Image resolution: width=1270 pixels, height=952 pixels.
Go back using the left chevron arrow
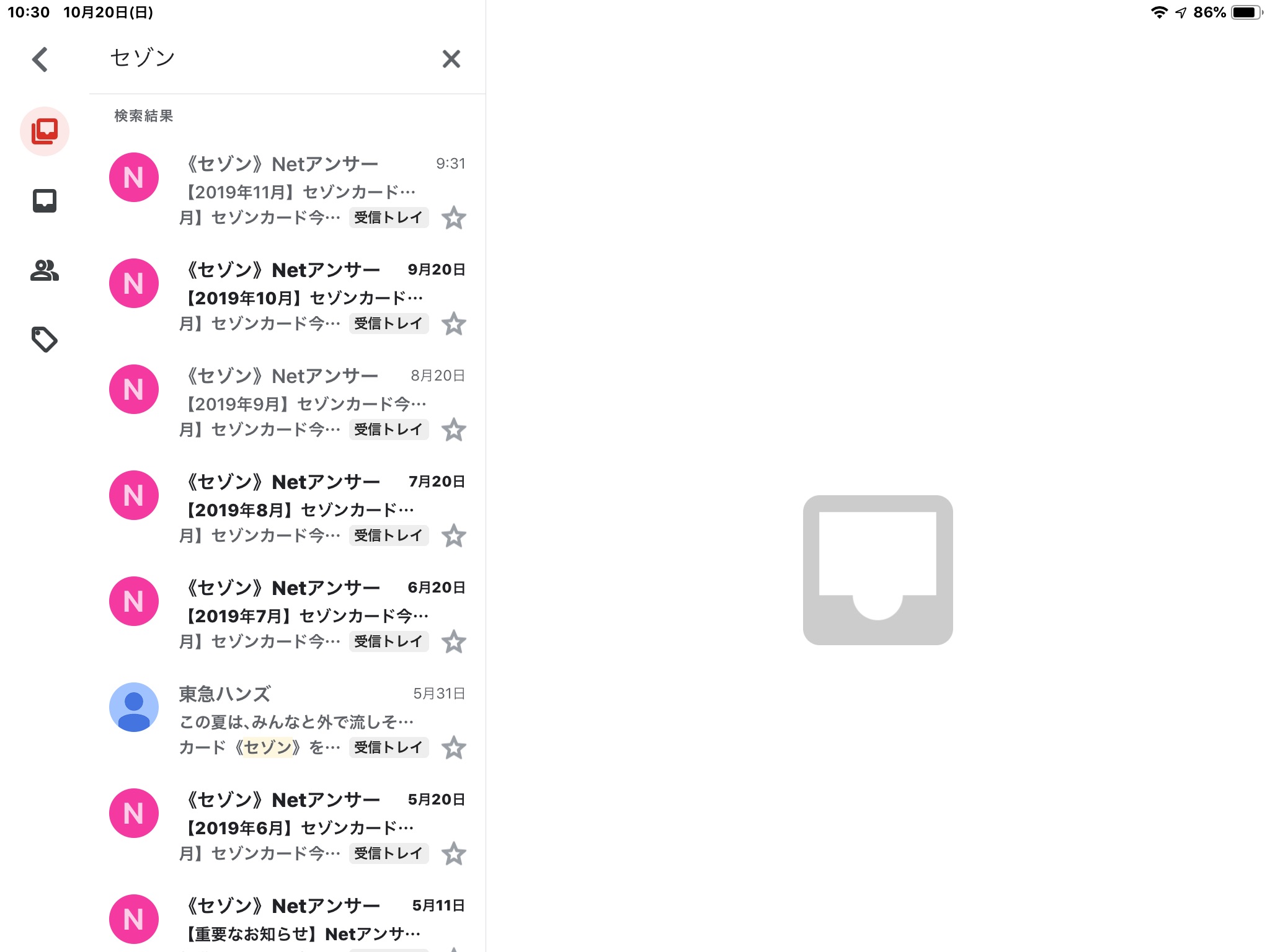click(x=40, y=59)
